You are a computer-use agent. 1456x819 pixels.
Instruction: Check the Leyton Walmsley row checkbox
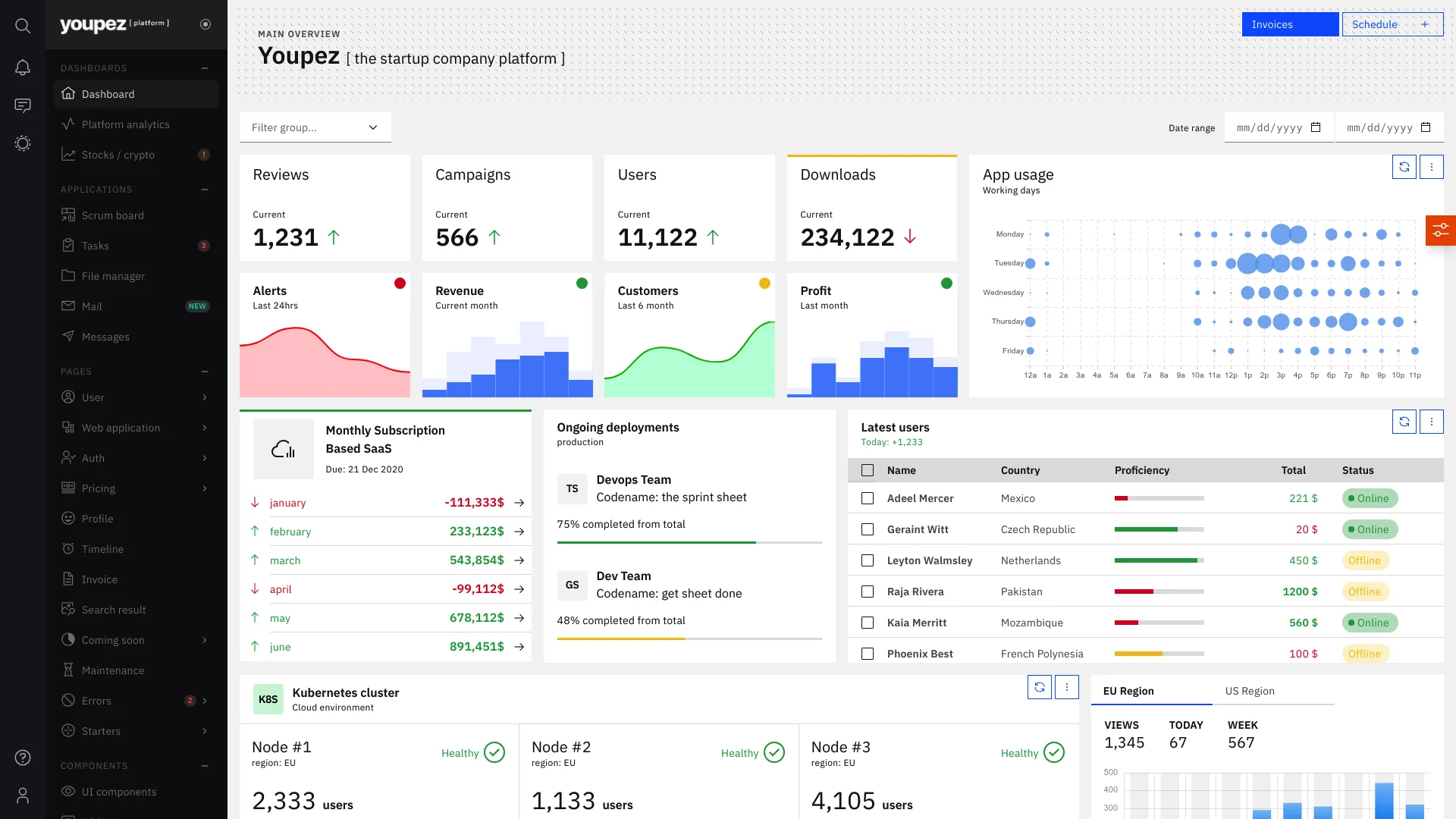click(868, 560)
